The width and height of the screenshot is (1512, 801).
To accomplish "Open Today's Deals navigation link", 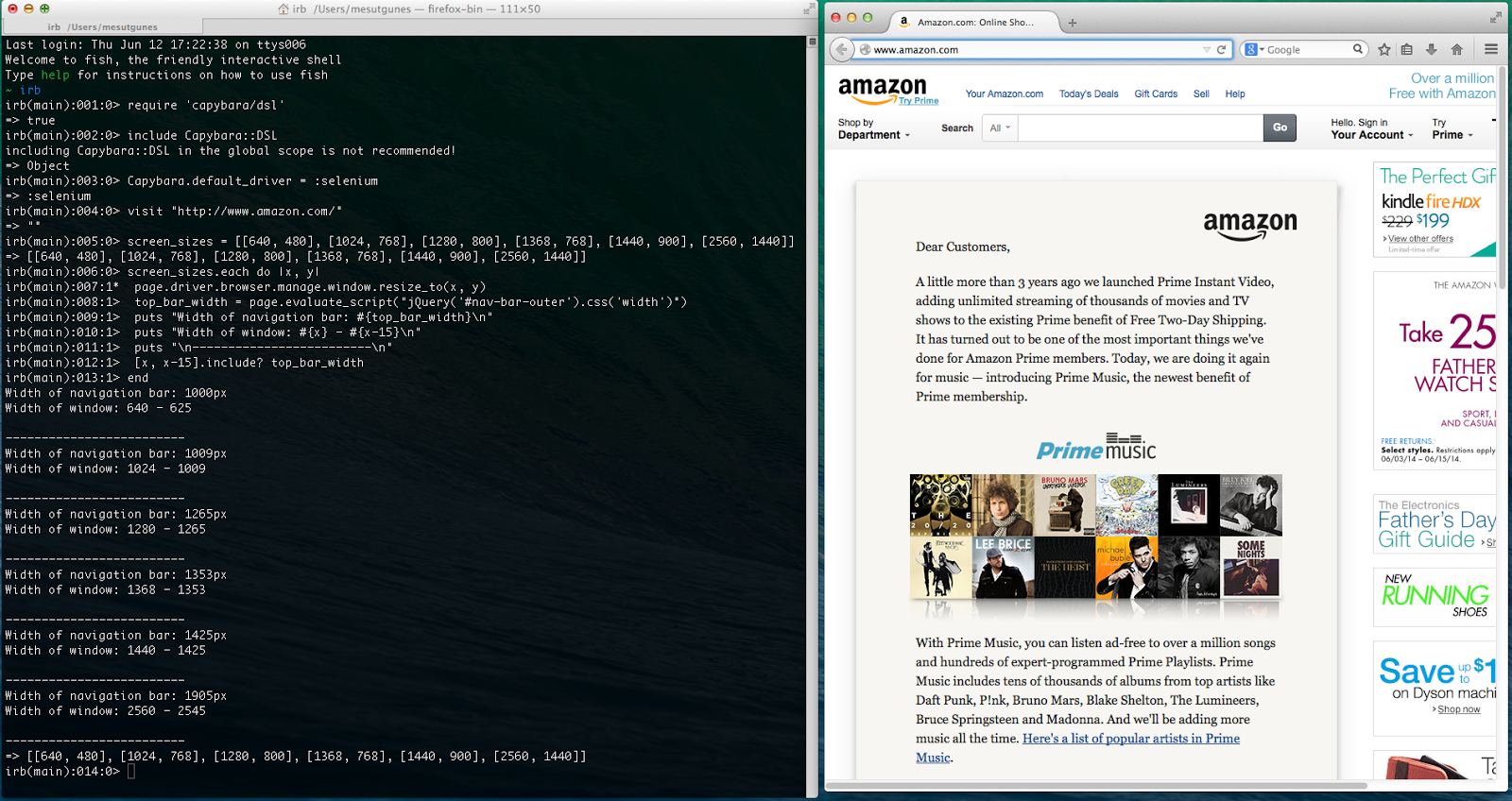I will (x=1089, y=94).
